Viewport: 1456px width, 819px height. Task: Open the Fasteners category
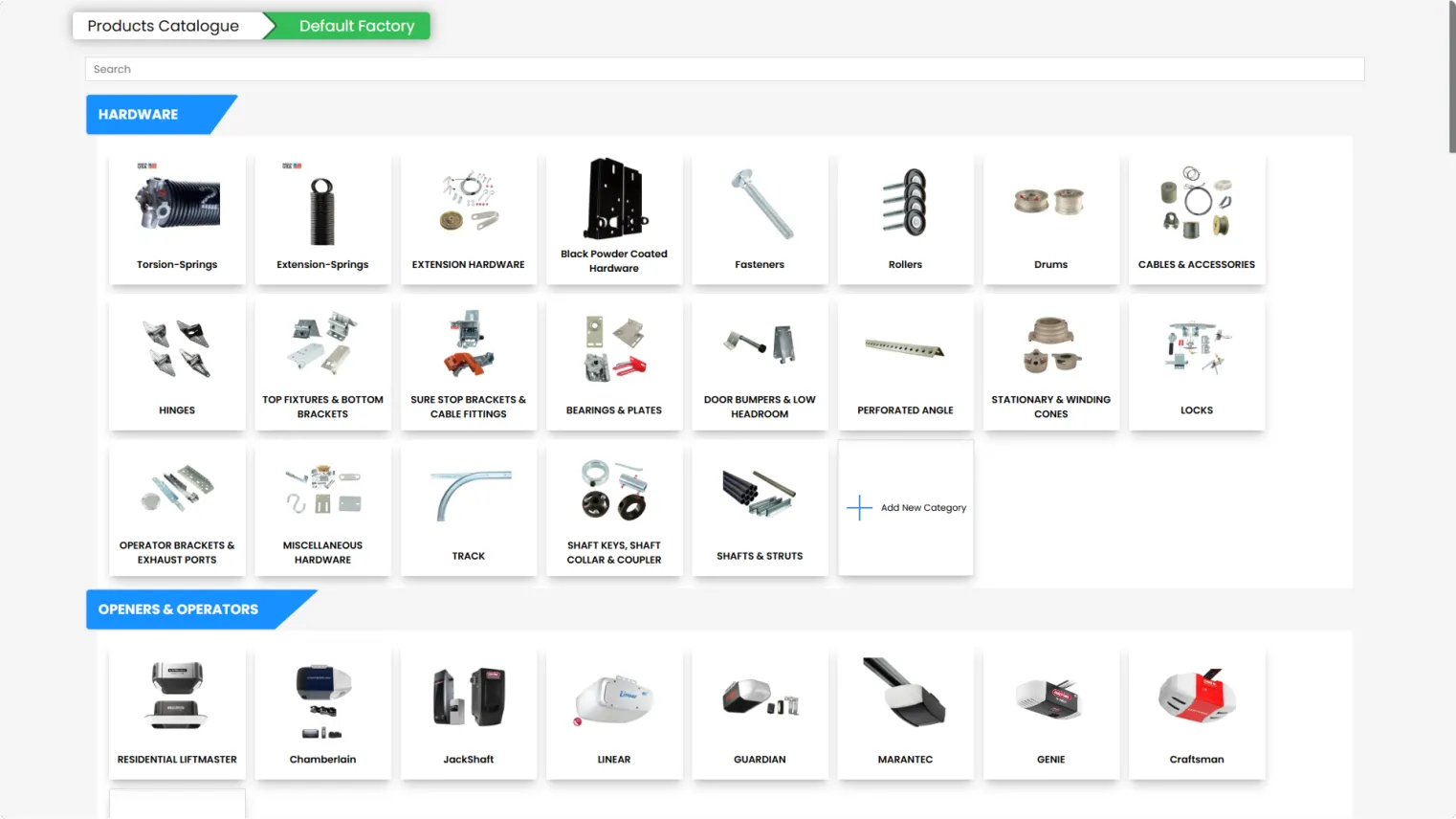point(760,218)
